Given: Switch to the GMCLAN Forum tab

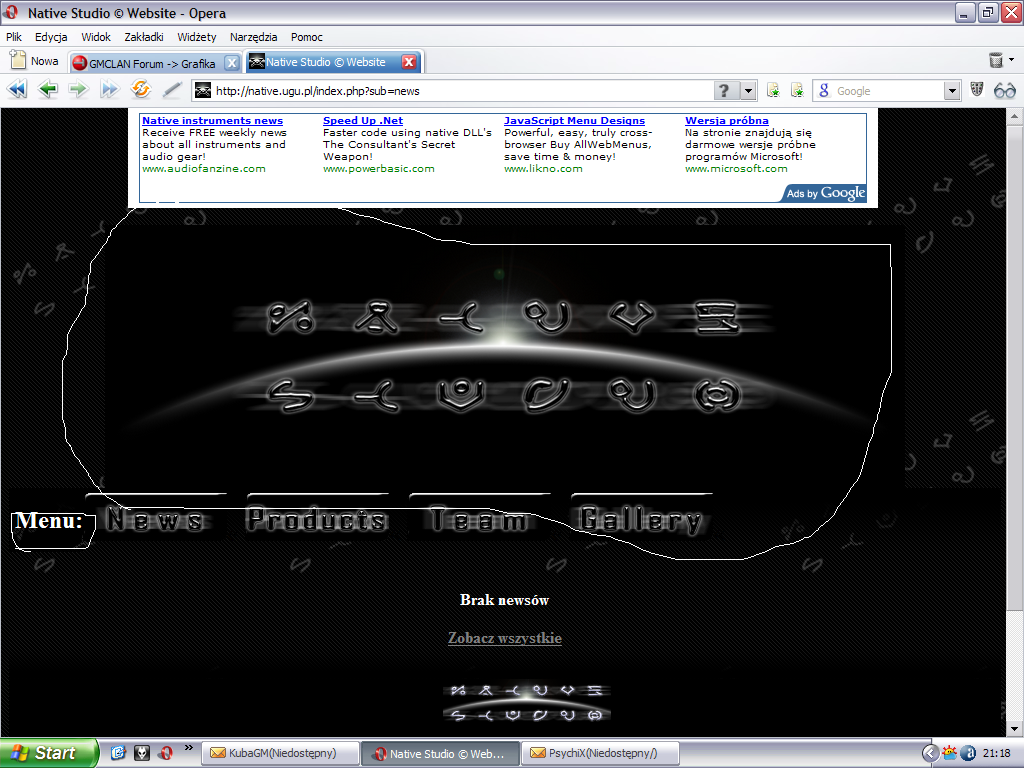Looking at the screenshot, I should (152, 63).
